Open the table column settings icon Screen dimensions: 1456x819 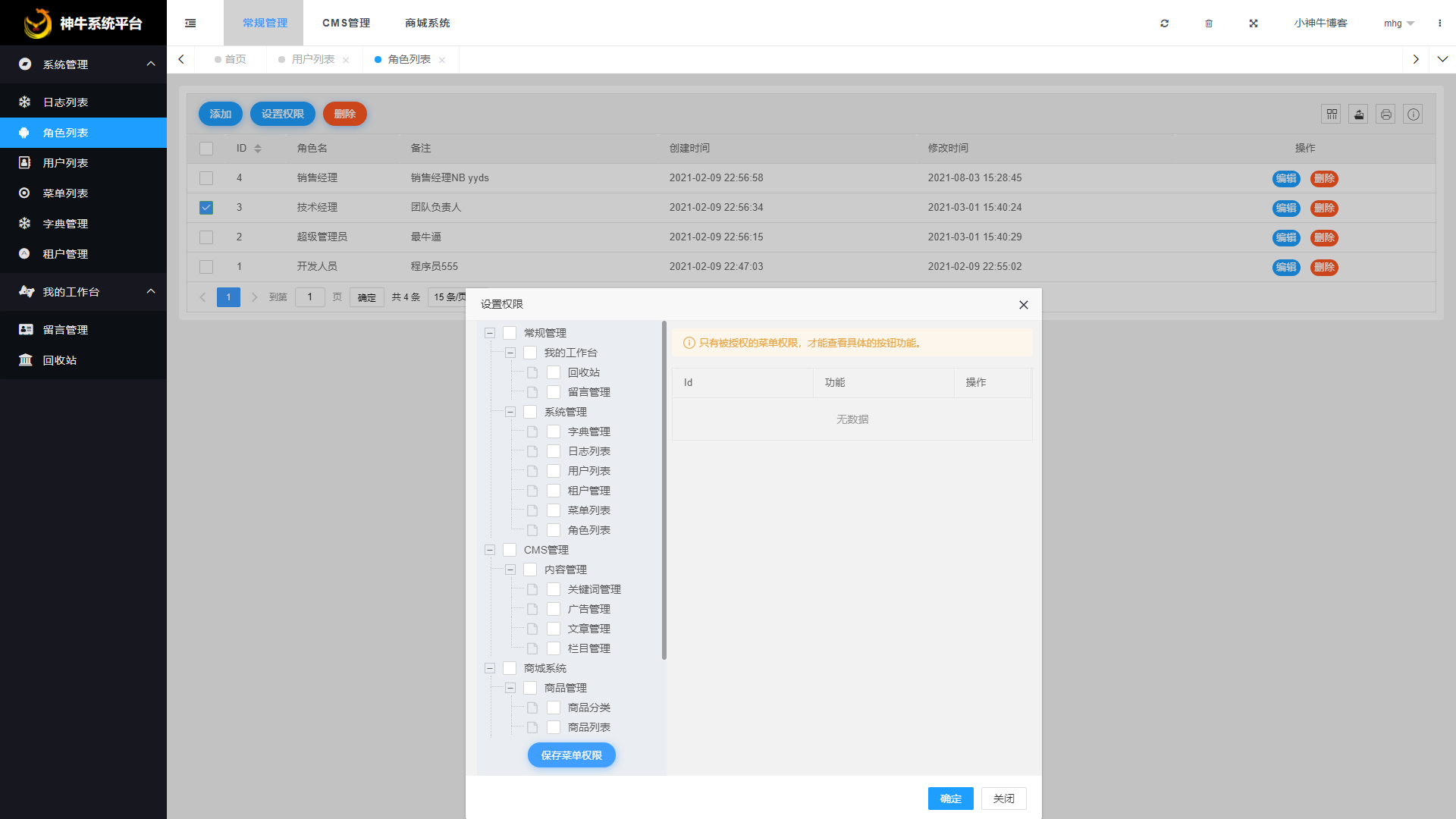(1331, 114)
